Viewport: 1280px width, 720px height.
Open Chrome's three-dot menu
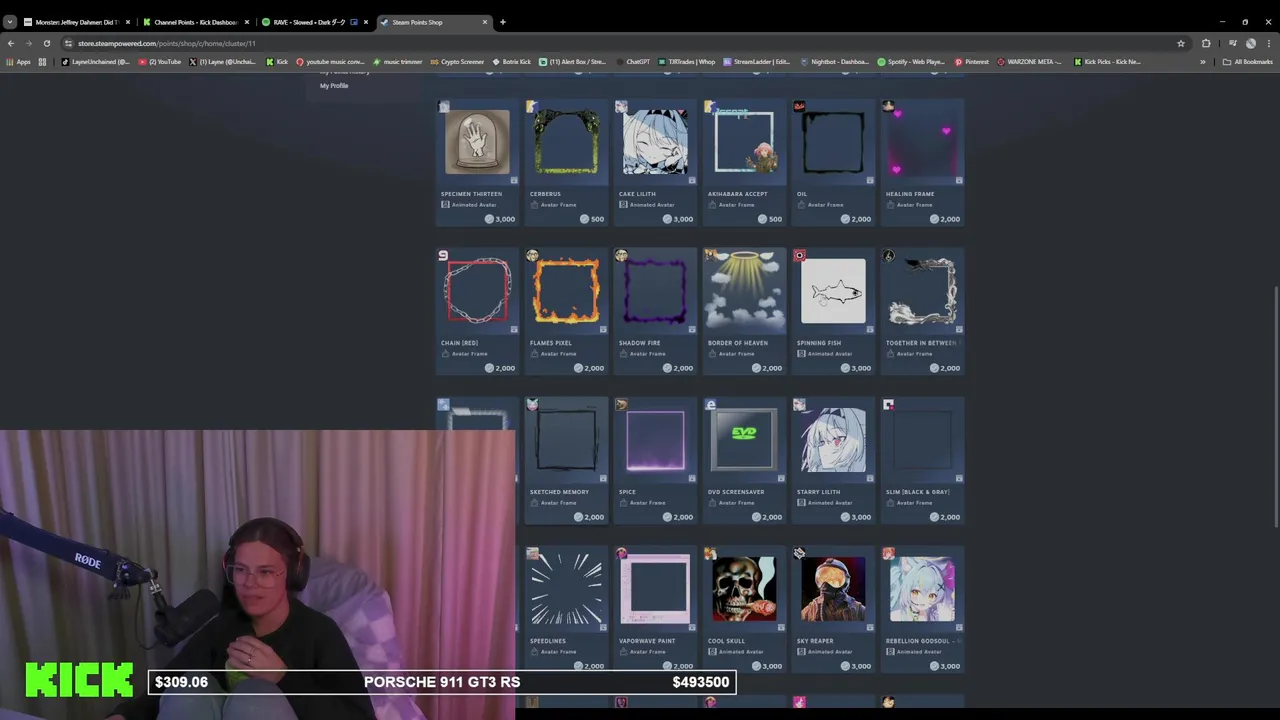click(1270, 43)
